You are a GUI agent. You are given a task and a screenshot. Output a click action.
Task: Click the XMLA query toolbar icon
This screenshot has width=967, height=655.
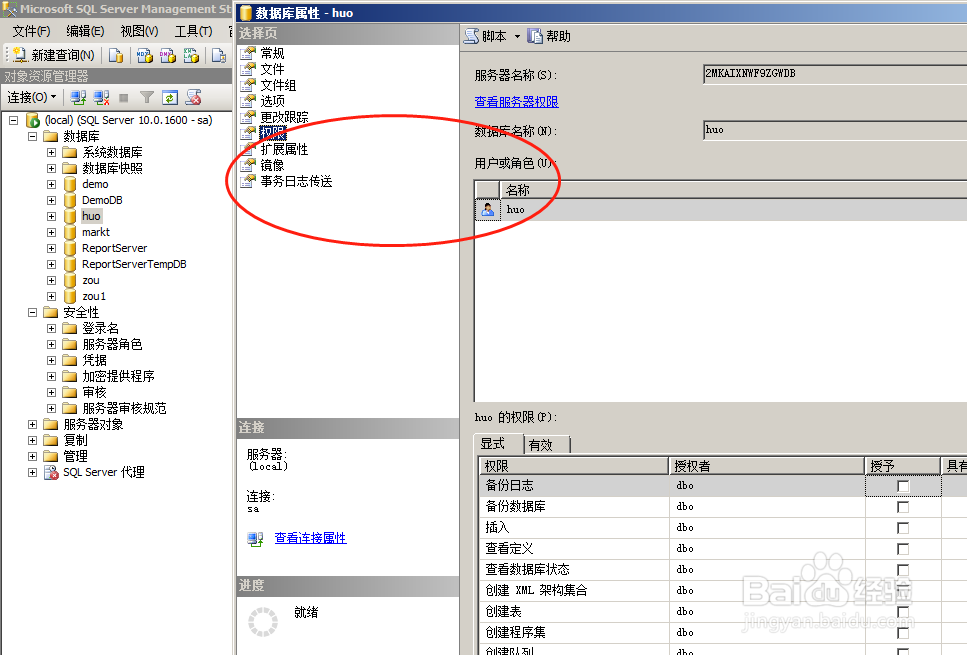(191, 56)
